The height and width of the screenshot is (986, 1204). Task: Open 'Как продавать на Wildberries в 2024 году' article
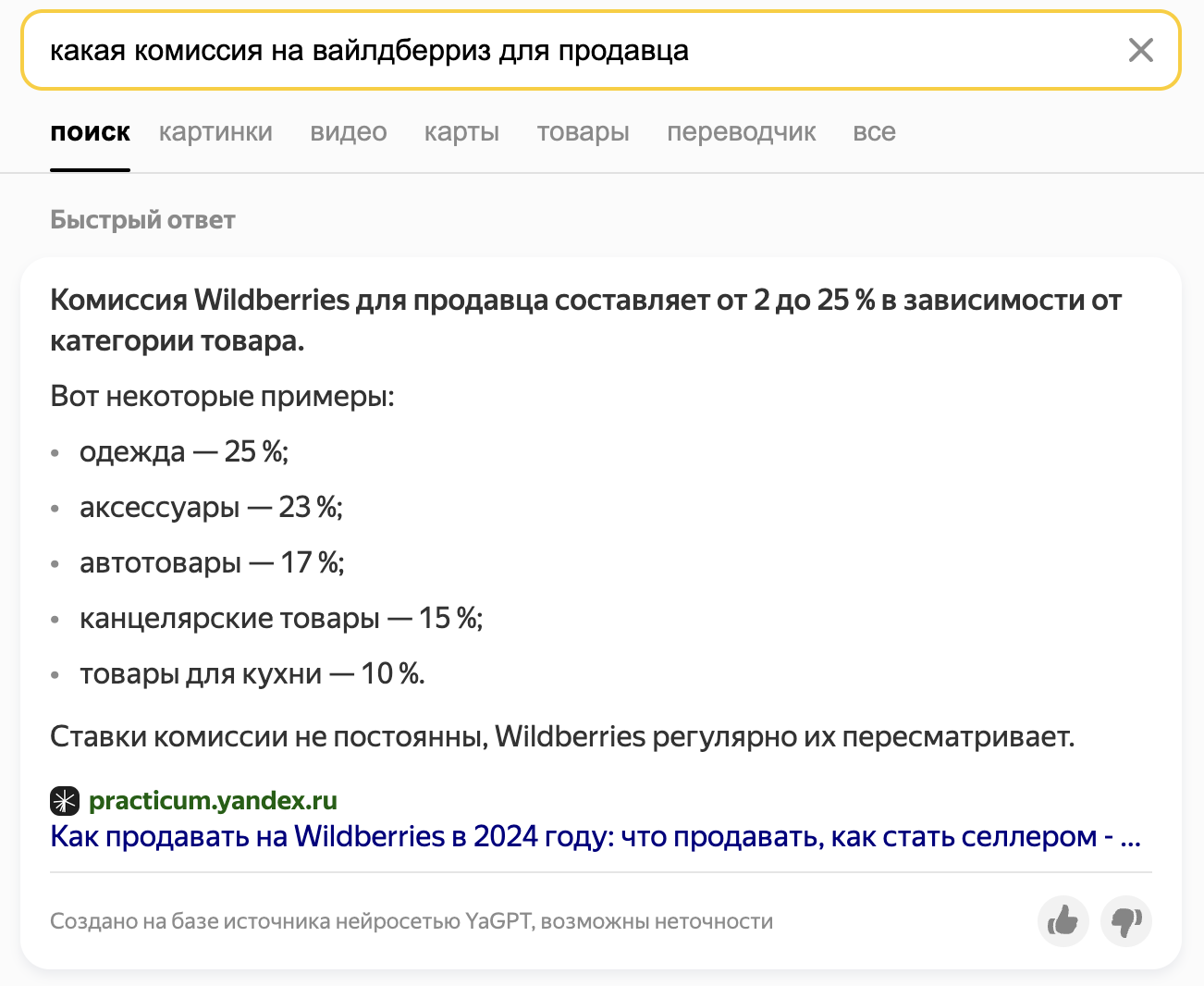coord(596,836)
